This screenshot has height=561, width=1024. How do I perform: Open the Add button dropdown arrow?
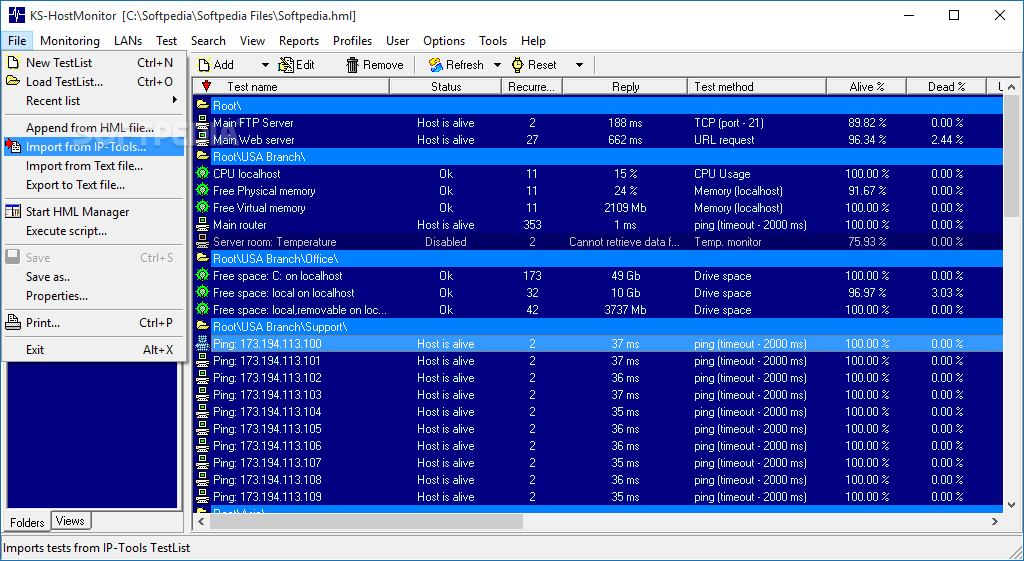coord(265,65)
